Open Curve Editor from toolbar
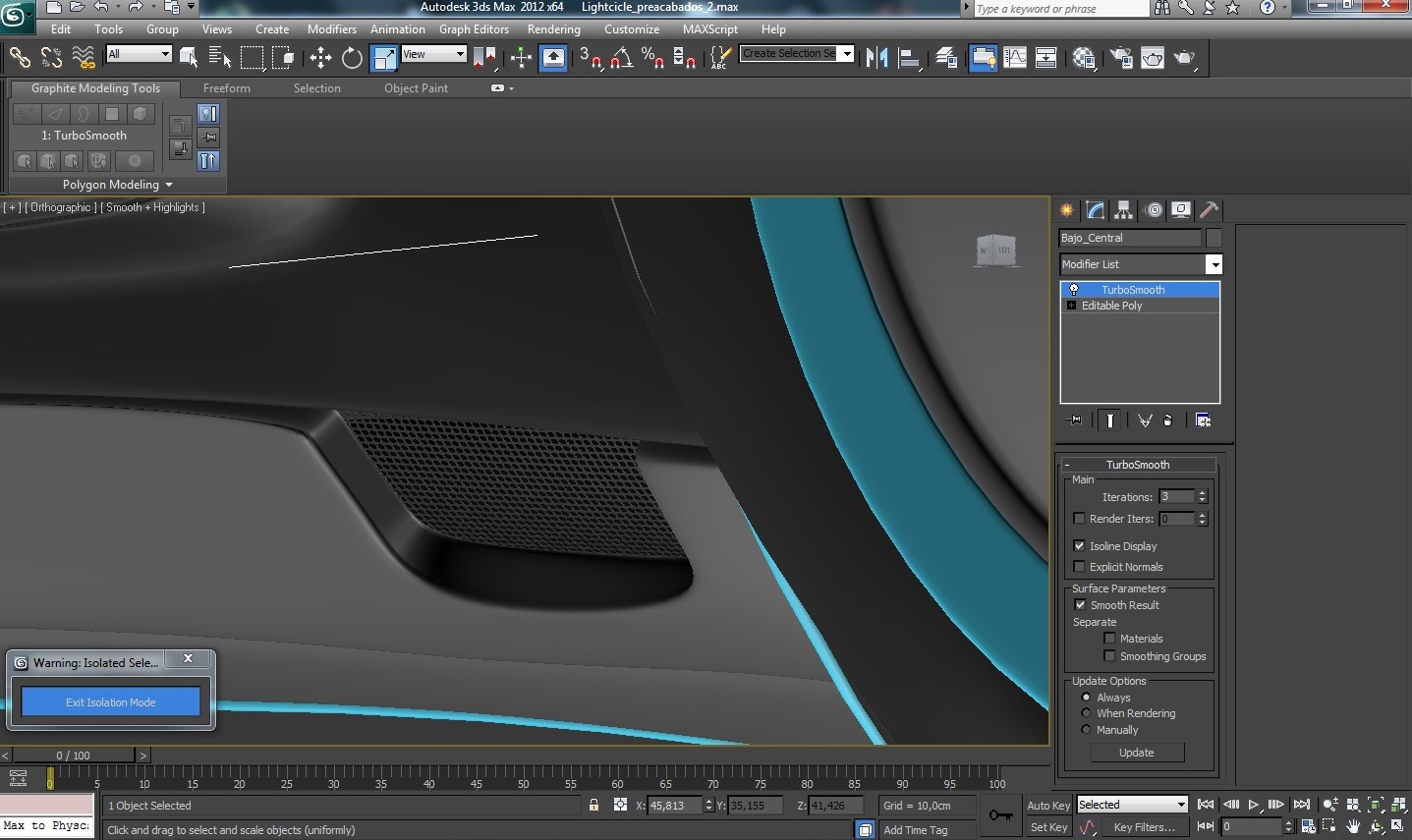The width and height of the screenshot is (1412, 840). click(1015, 58)
